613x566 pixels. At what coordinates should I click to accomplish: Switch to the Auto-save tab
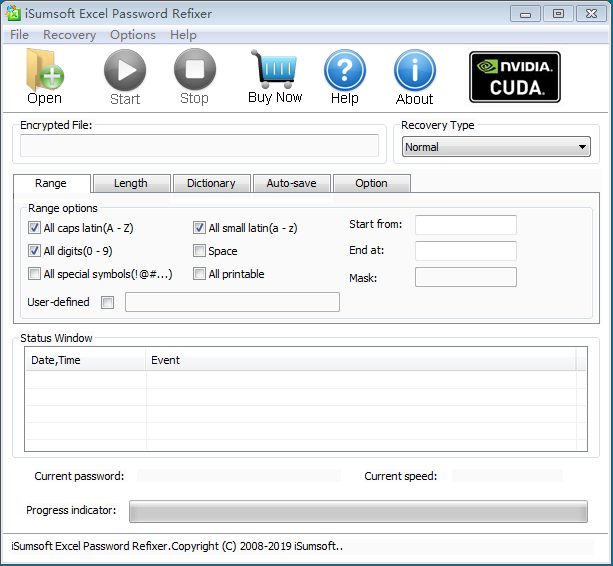(x=291, y=183)
